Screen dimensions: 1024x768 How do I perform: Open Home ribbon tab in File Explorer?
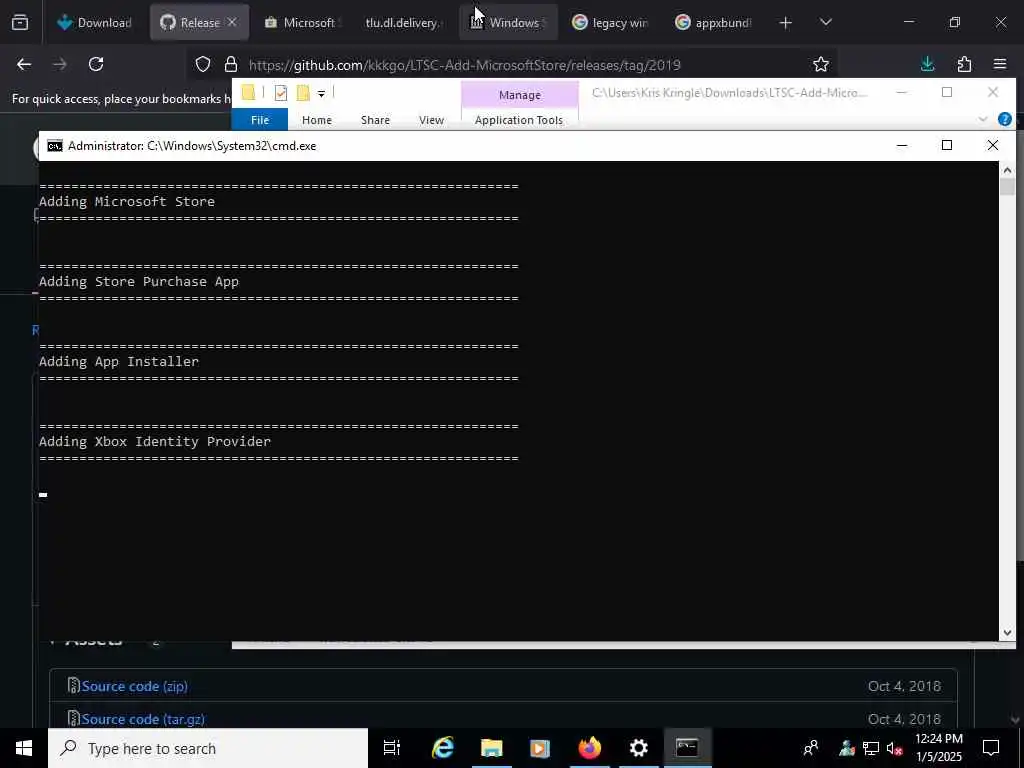pyautogui.click(x=317, y=120)
